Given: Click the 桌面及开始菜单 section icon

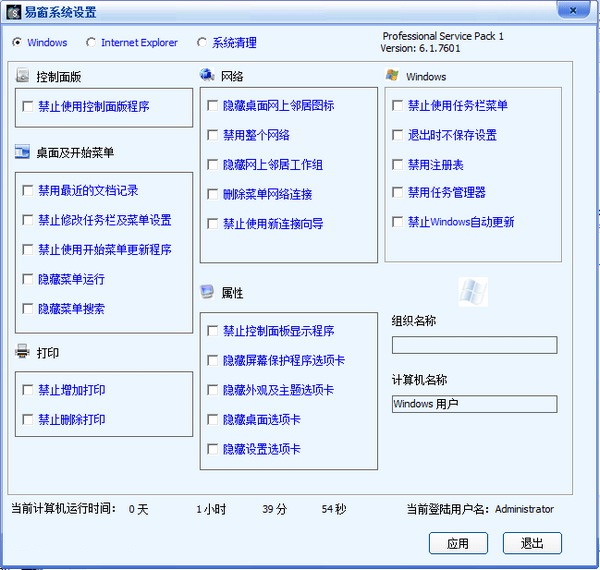Looking at the screenshot, I should pos(22,152).
